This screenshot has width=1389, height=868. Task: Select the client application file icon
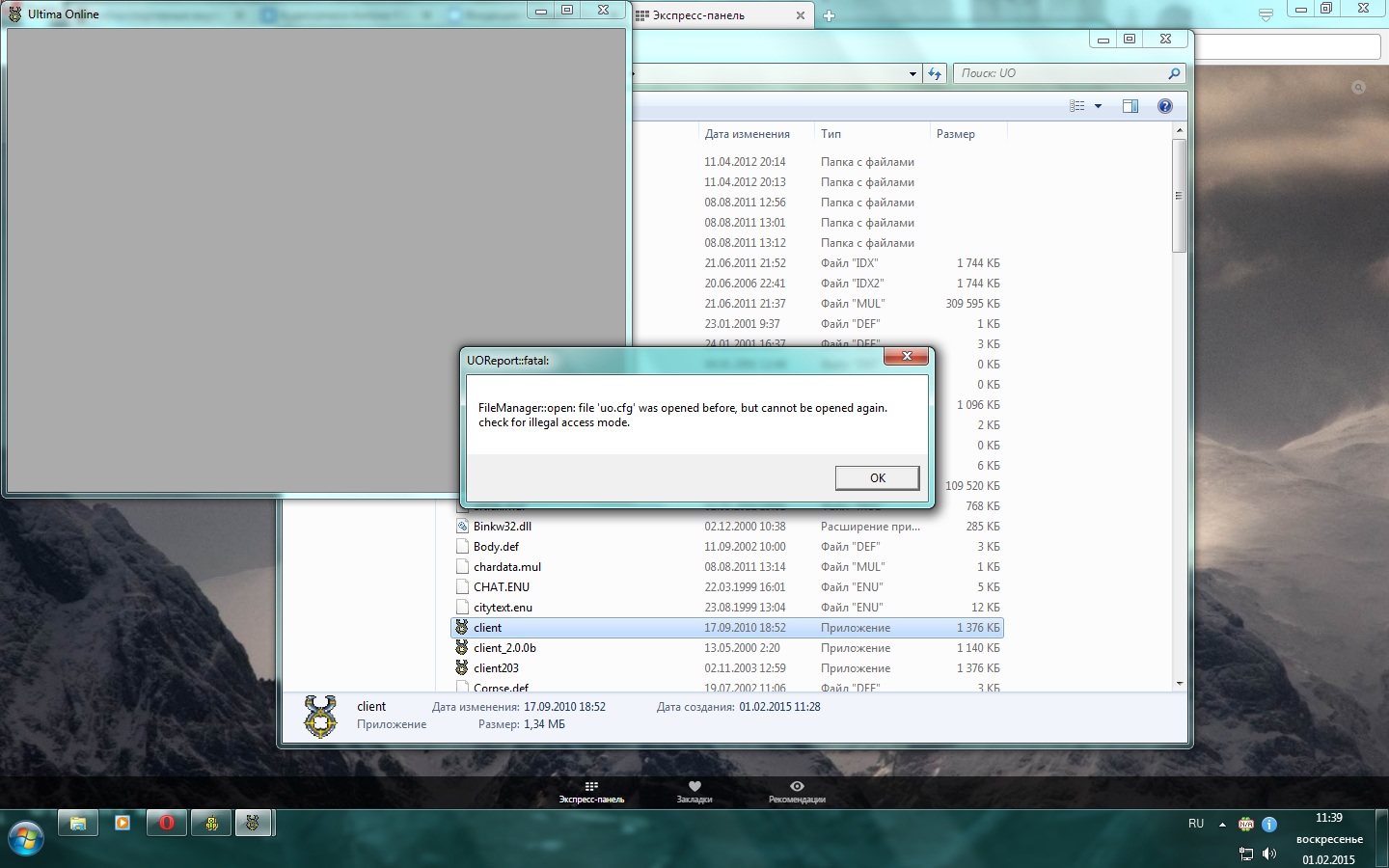coord(462,627)
